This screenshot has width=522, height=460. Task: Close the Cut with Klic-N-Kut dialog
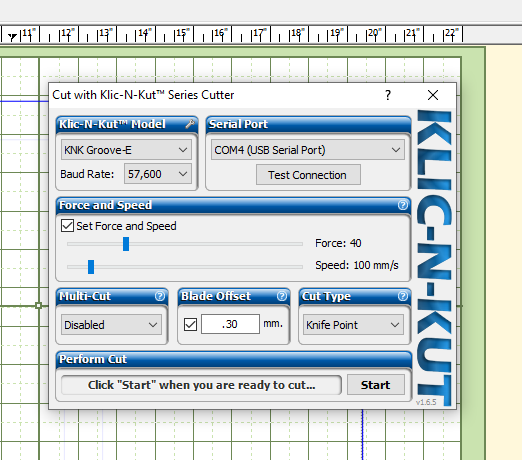(433, 95)
